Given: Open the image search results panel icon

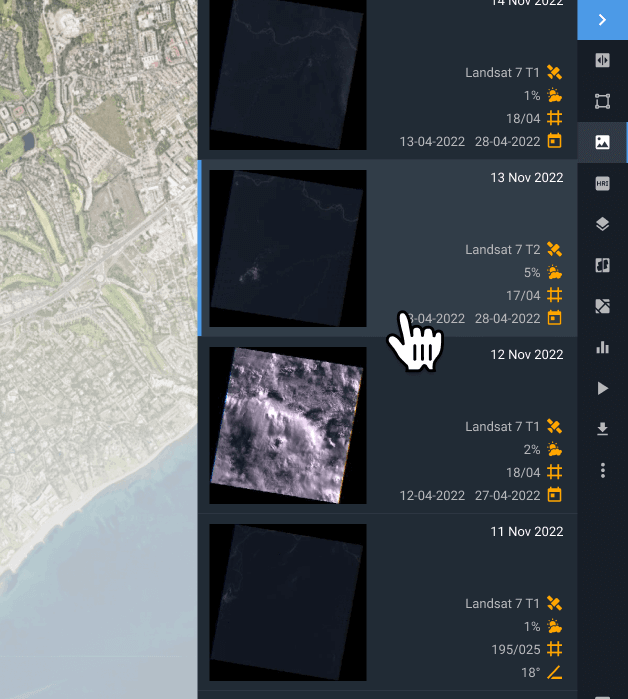Looking at the screenshot, I should coord(602,142).
